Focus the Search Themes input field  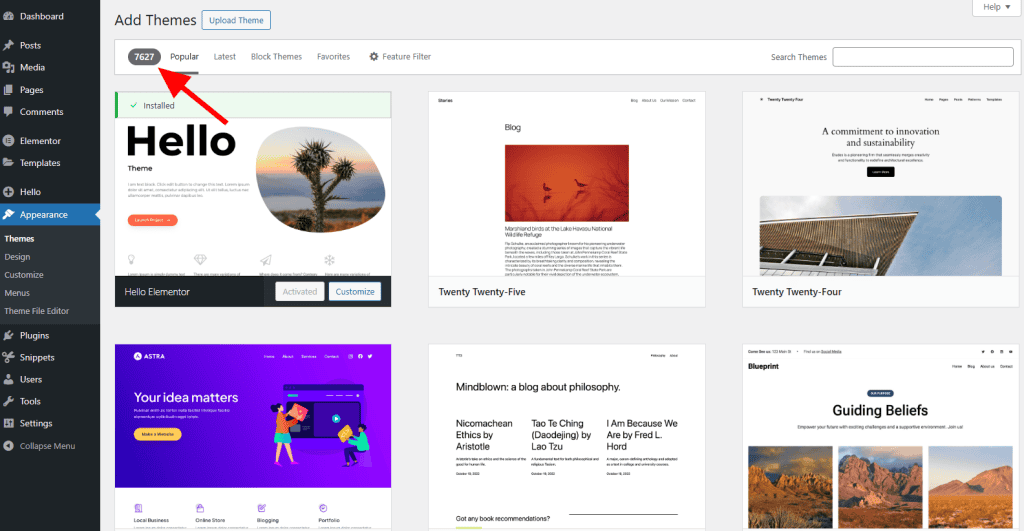(923, 57)
